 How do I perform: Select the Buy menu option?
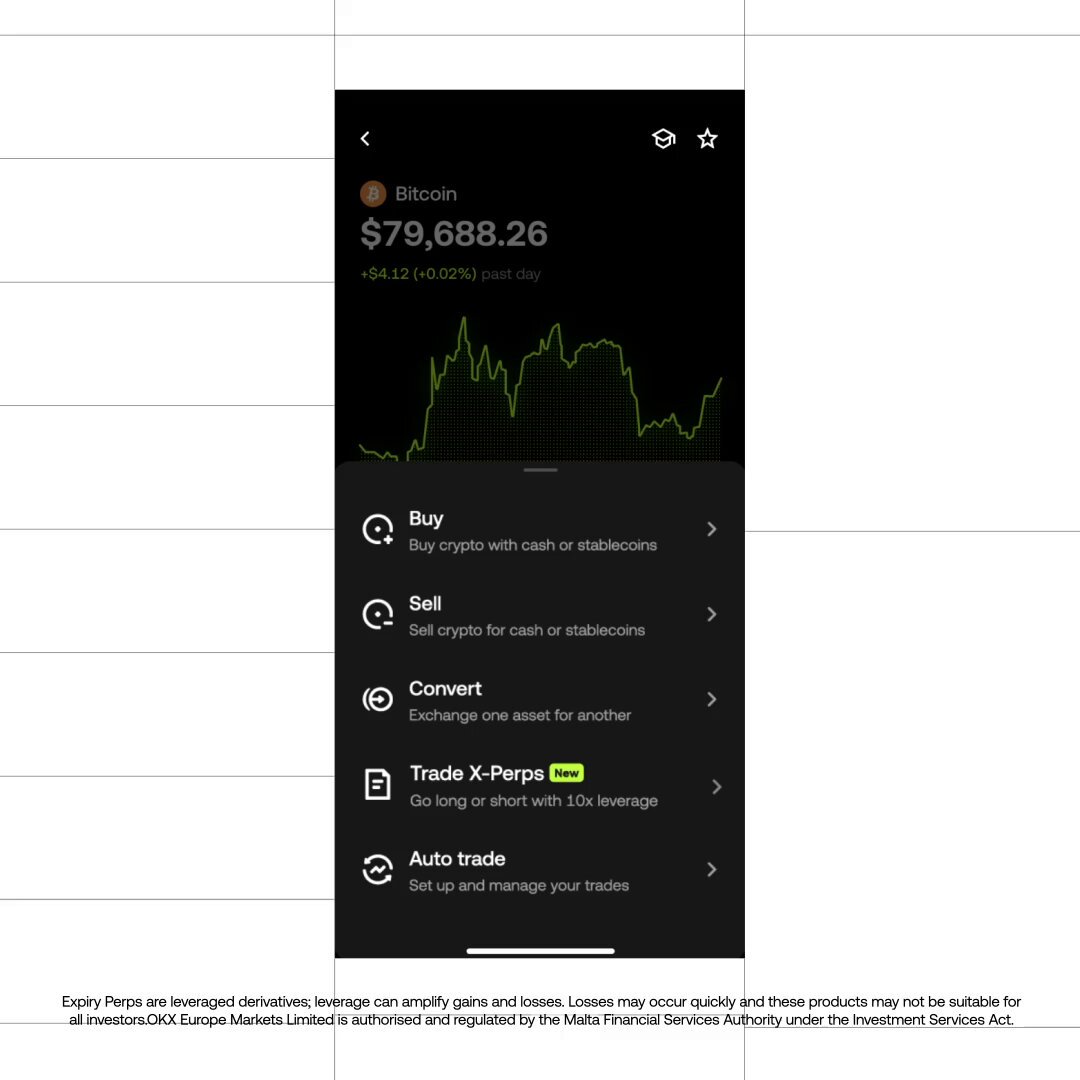coord(540,530)
